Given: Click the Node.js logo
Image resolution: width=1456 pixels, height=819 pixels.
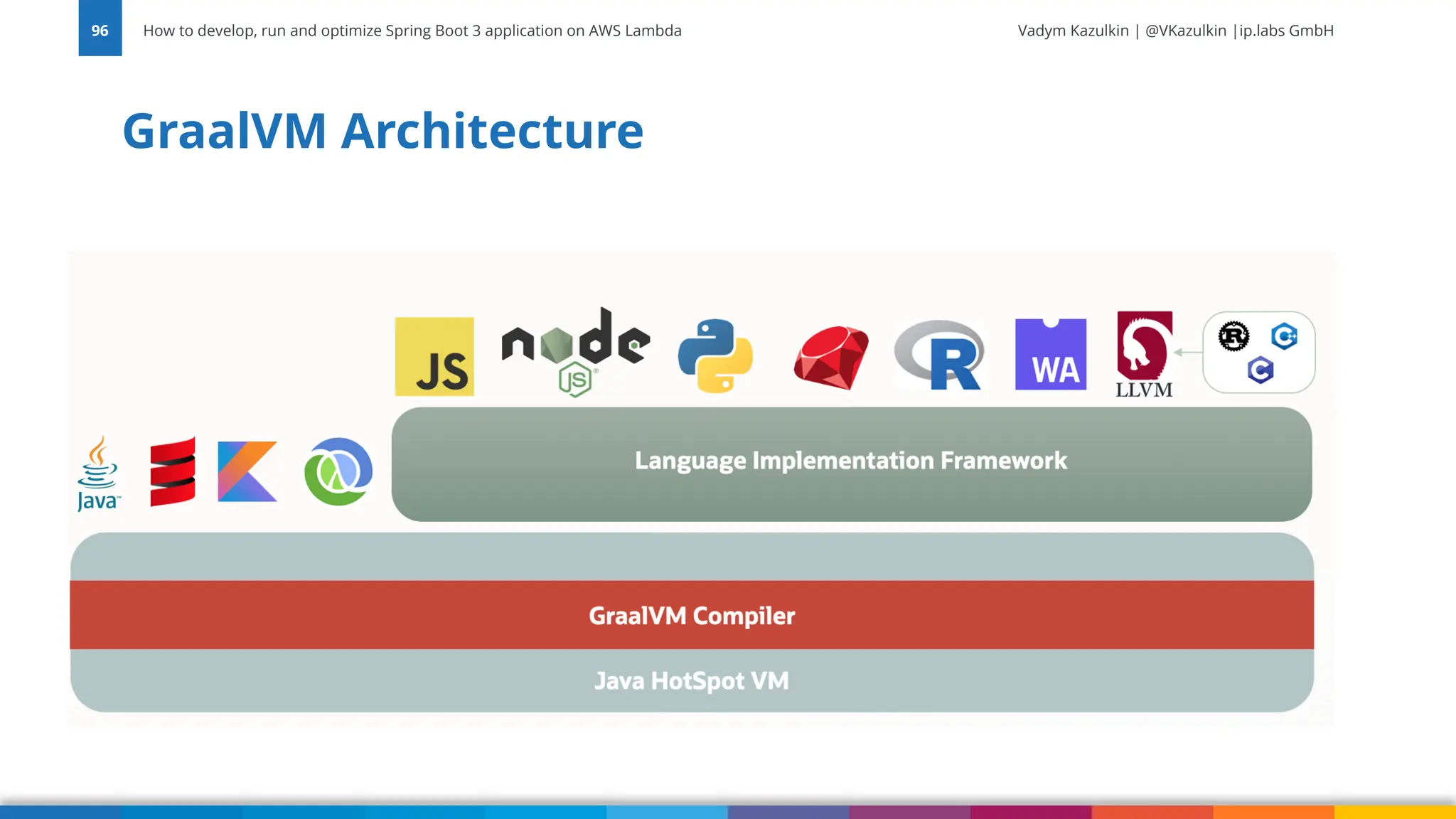Looking at the screenshot, I should click(x=575, y=352).
